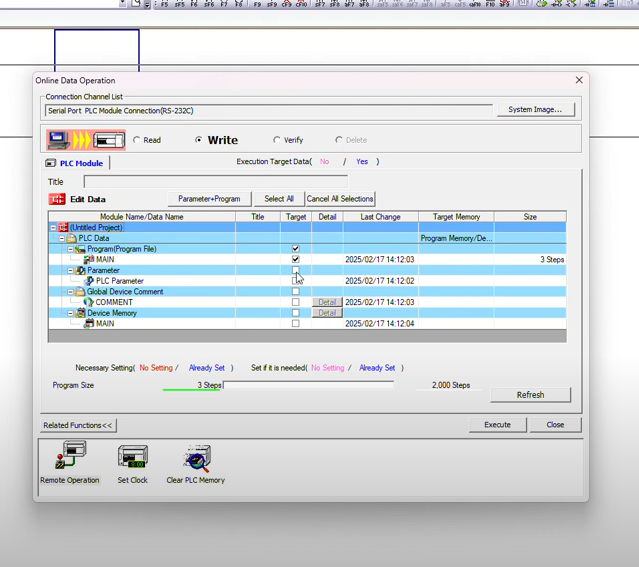639x567 pixels.
Task: Click into the Title input field
Action: [215, 182]
